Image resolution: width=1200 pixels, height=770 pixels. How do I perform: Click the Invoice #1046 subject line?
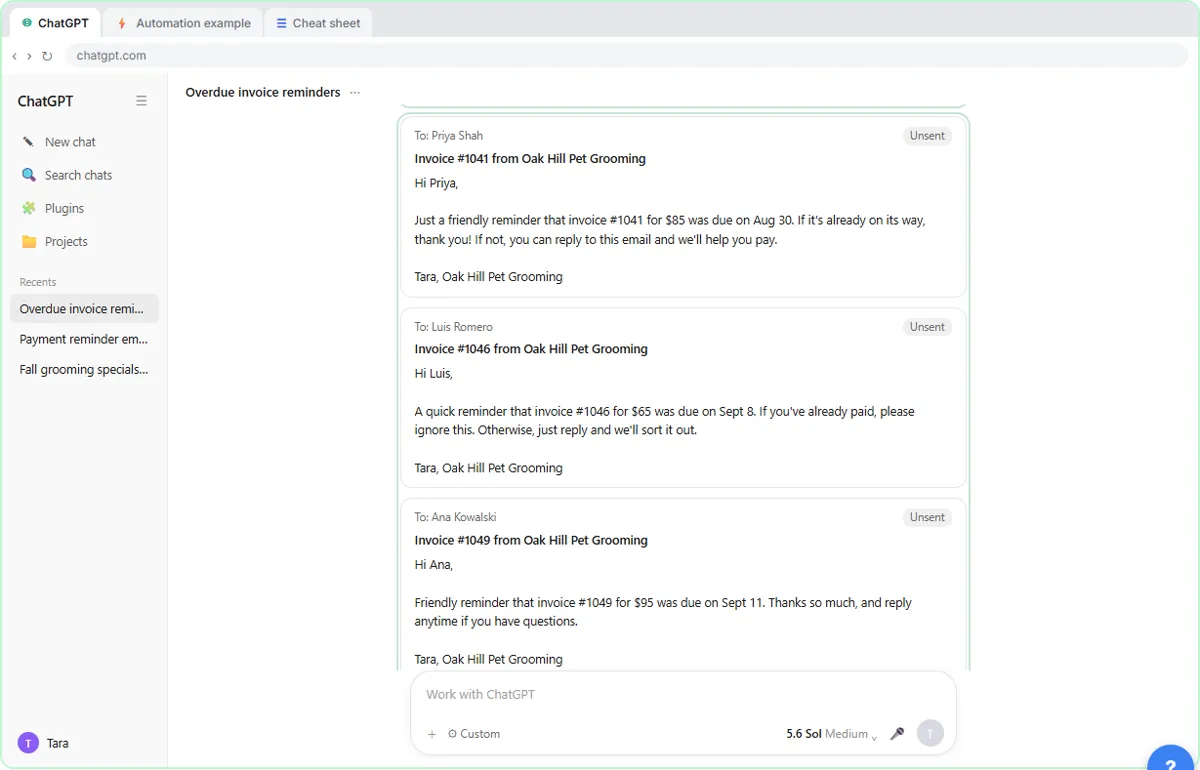coord(531,349)
